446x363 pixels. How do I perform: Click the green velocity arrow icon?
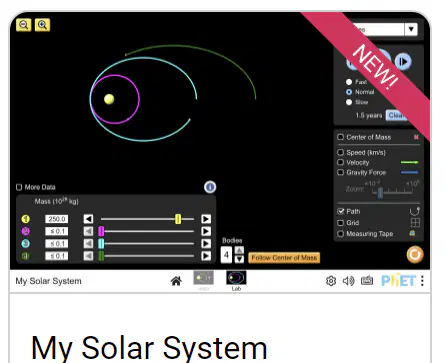click(409, 162)
